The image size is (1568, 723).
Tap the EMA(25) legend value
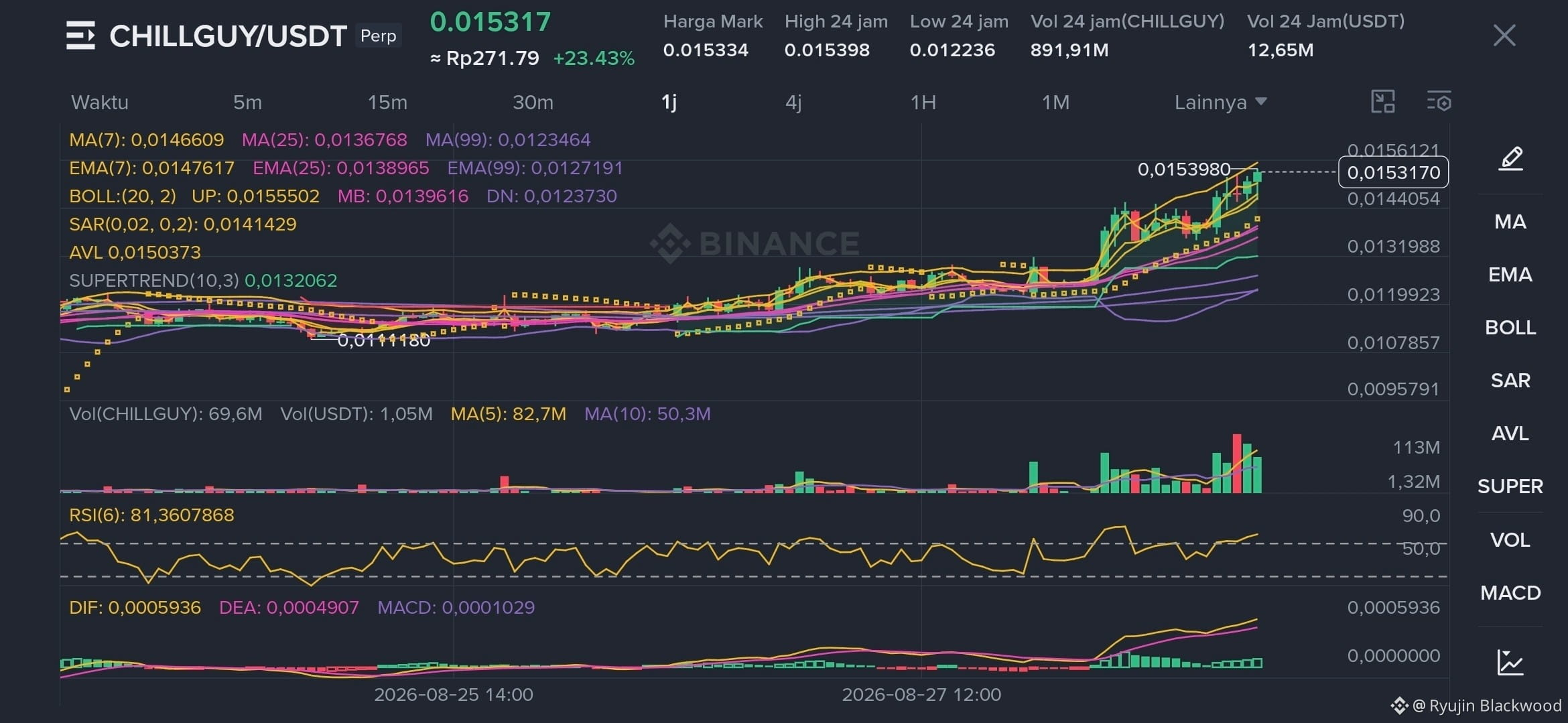pyautogui.click(x=340, y=168)
